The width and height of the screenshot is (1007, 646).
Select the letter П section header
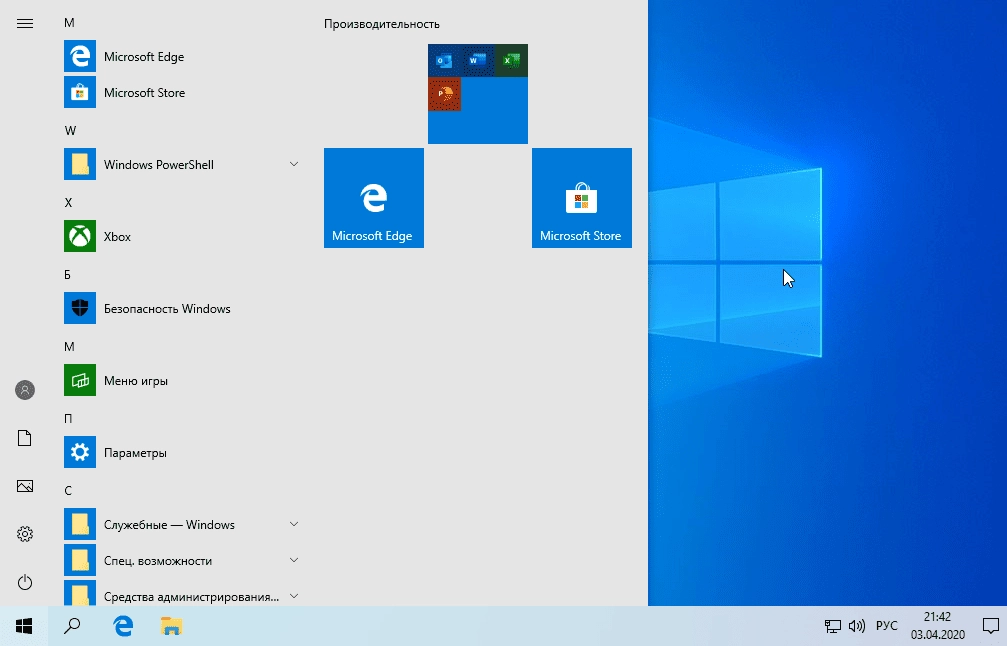point(68,418)
